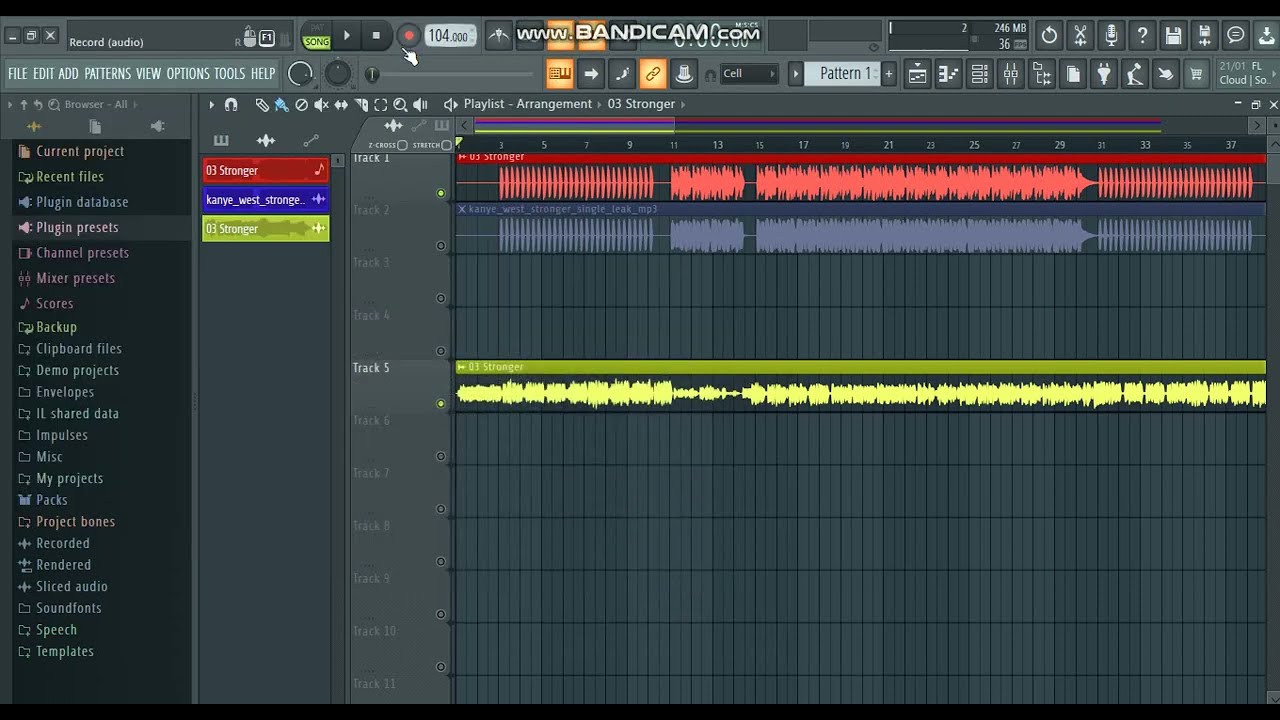Open the tempo tapper icon
Viewport: 1280px width, 720px height.
[1134, 73]
